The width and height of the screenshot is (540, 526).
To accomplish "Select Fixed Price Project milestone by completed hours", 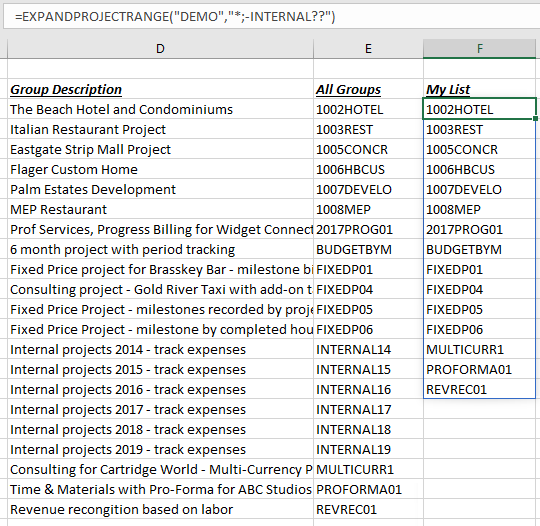I will [160, 329].
